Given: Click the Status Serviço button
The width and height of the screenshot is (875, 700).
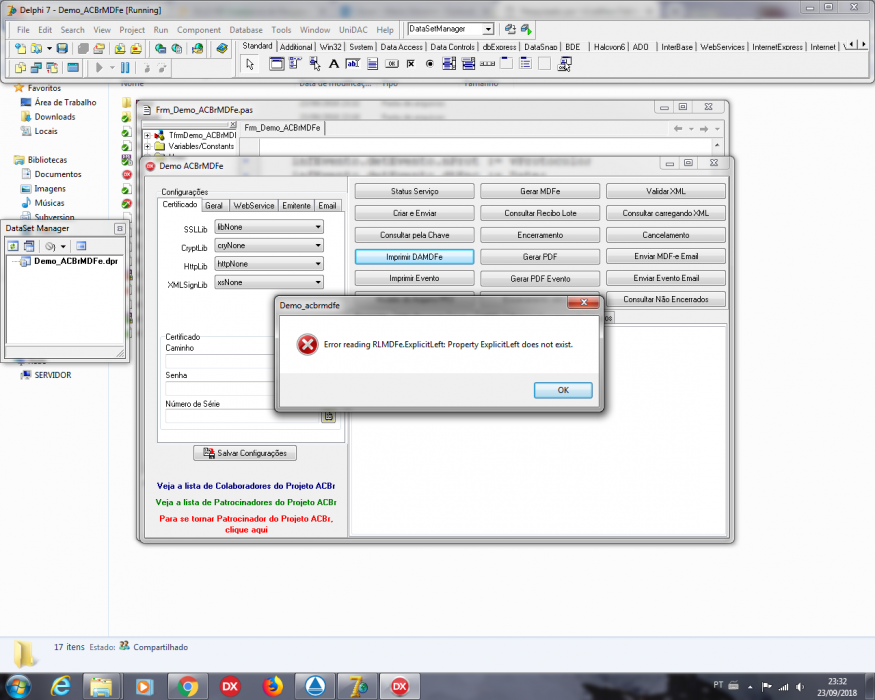Looking at the screenshot, I should pyautogui.click(x=415, y=191).
